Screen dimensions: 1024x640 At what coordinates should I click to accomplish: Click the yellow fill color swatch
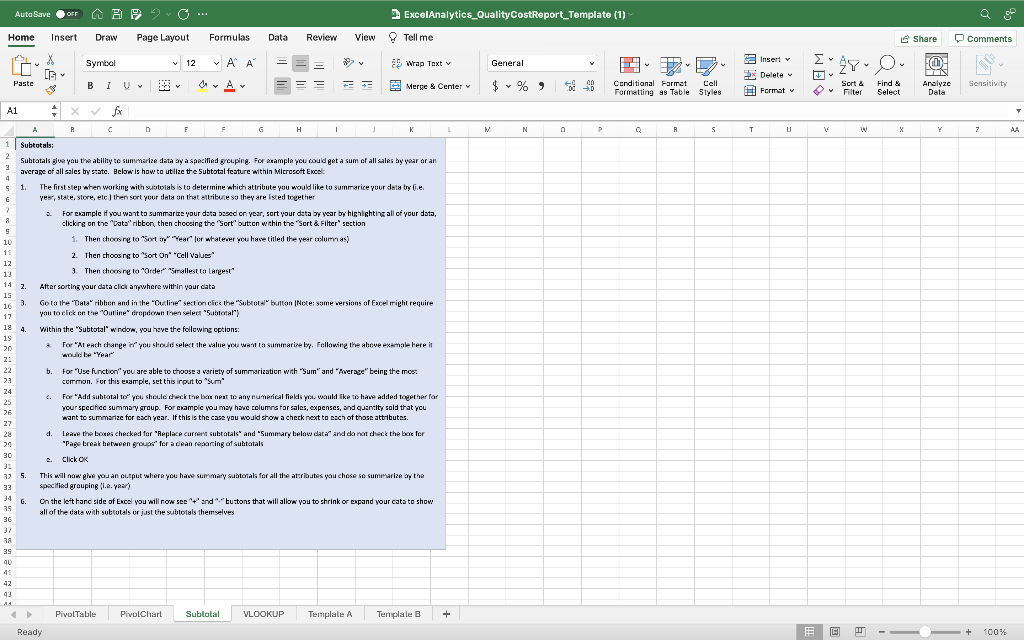[x=202, y=86]
